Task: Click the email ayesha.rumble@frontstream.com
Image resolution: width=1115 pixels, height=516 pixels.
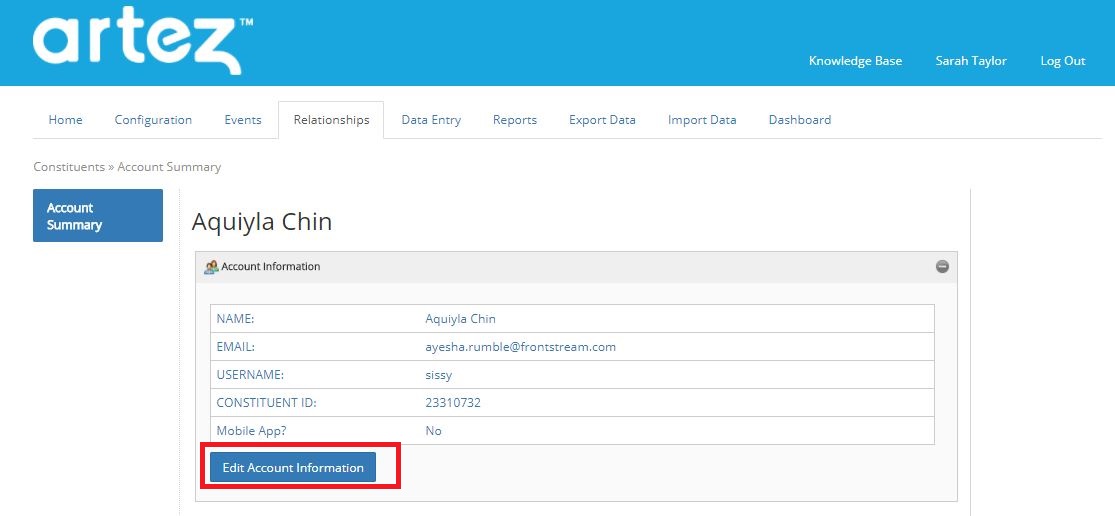Action: (x=521, y=347)
